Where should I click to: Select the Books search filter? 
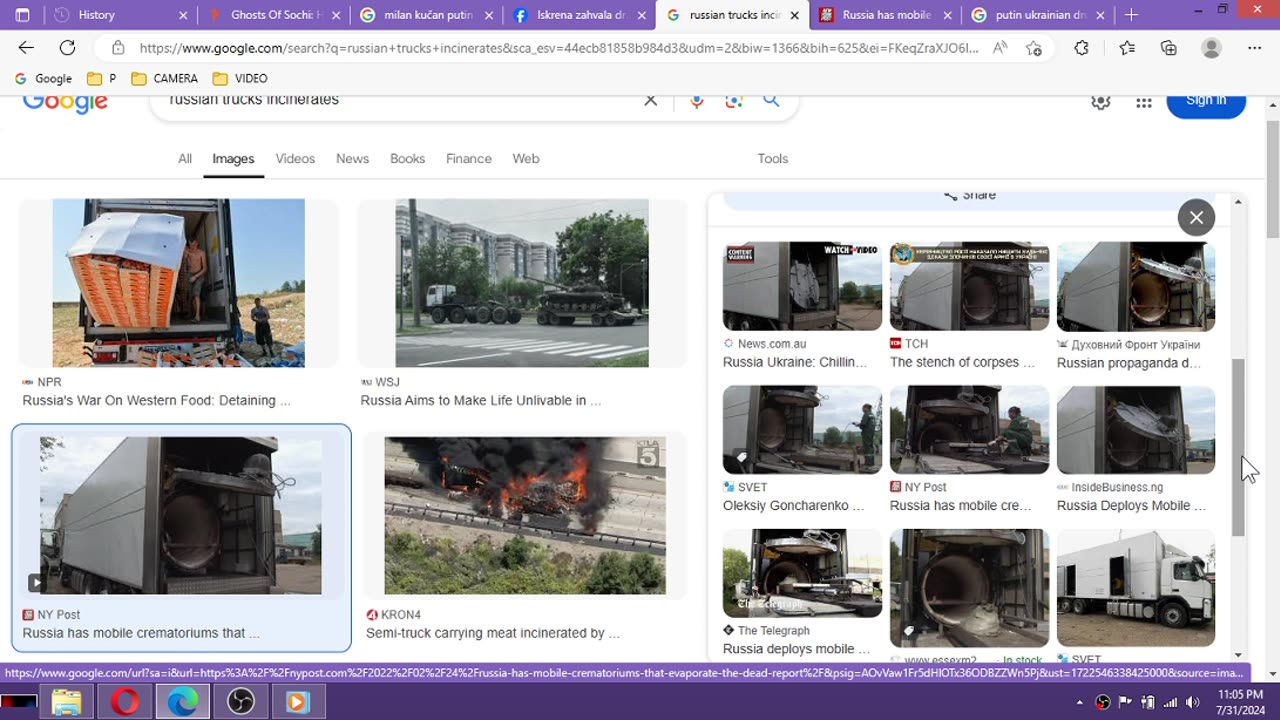pos(407,159)
